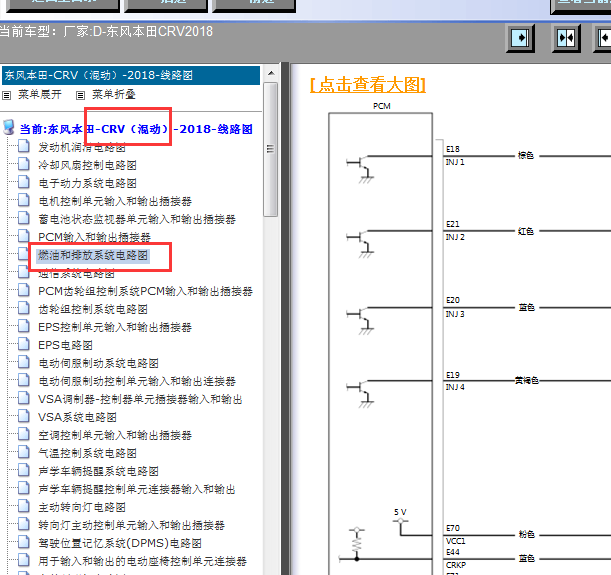Click the 粉色 wire color label
Viewport: 611px width, 575px height.
tap(526, 534)
